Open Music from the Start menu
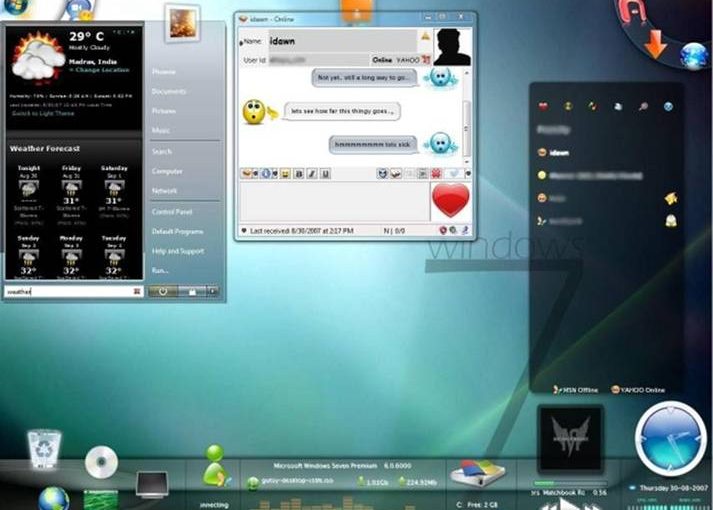Screen dimensions: 713x510 tap(161, 130)
